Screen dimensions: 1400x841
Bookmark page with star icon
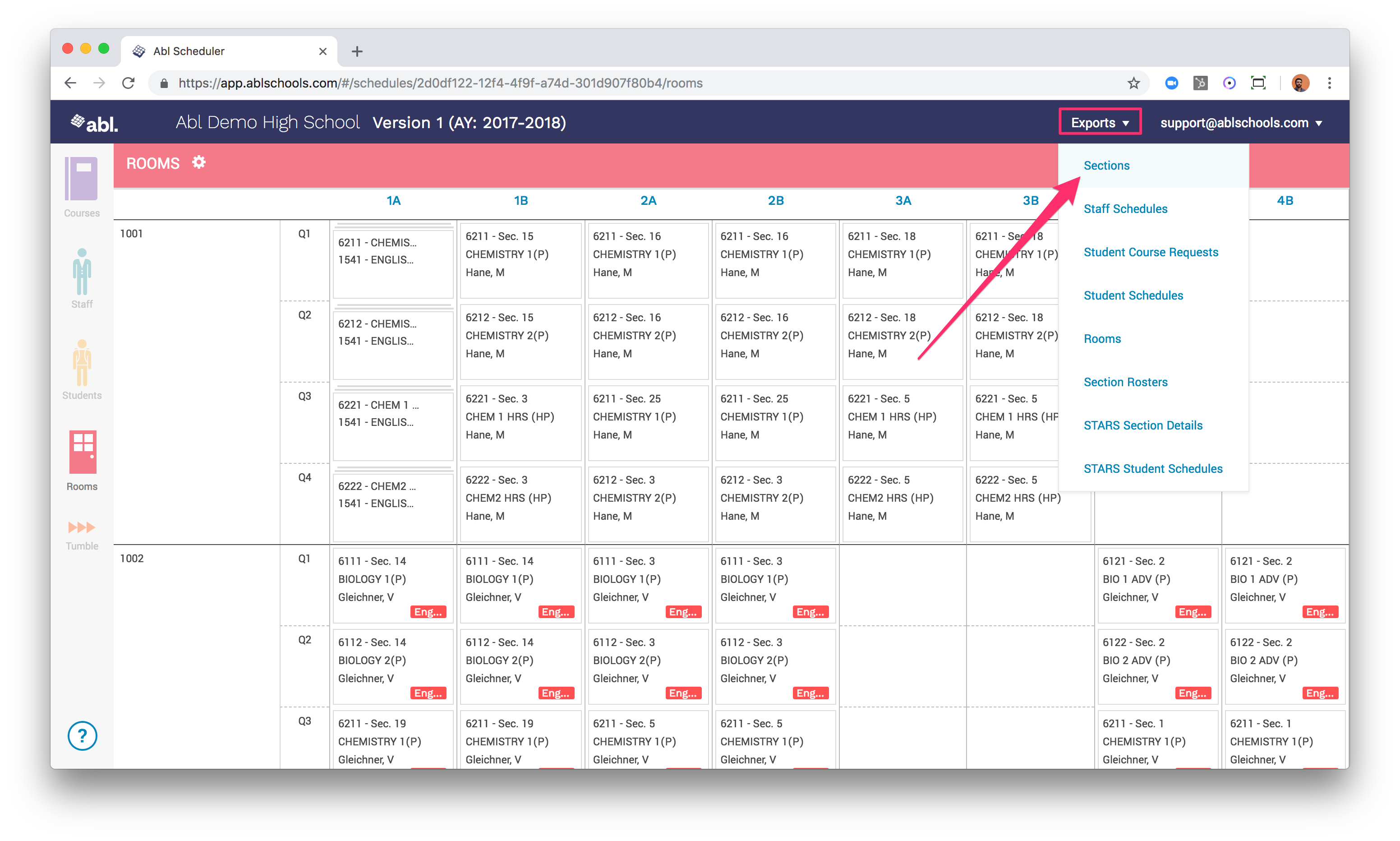coord(1133,83)
